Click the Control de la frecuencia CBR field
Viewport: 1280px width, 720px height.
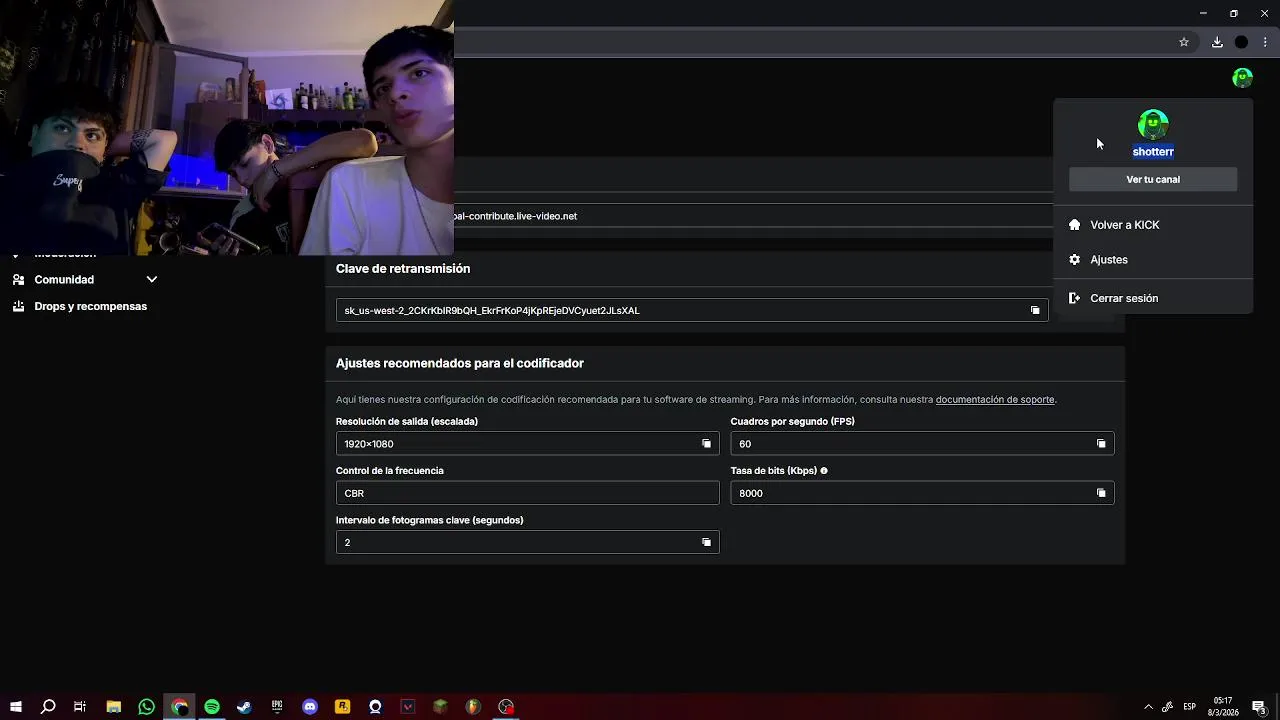coord(527,493)
